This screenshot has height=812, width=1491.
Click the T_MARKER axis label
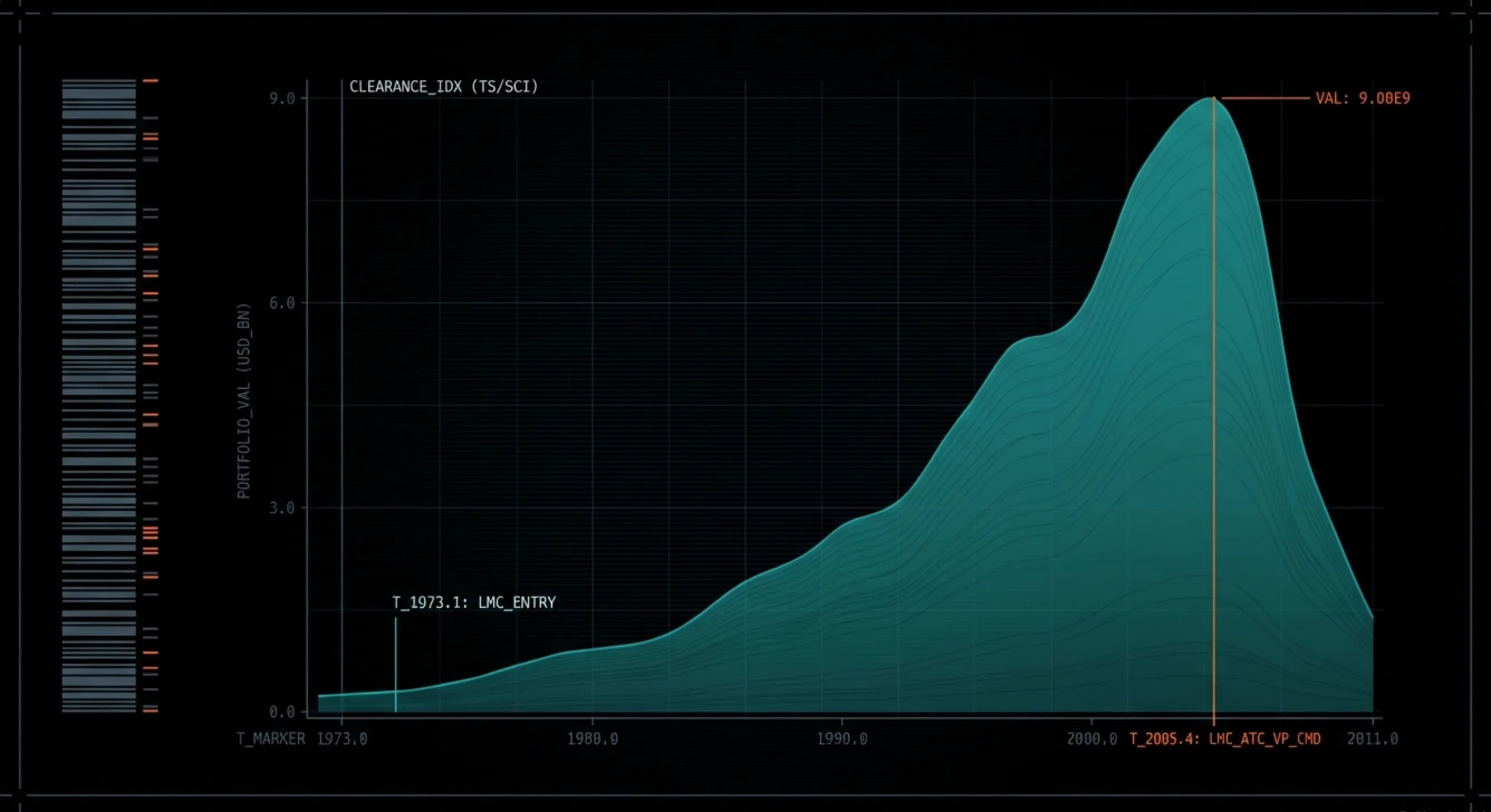(x=271, y=739)
